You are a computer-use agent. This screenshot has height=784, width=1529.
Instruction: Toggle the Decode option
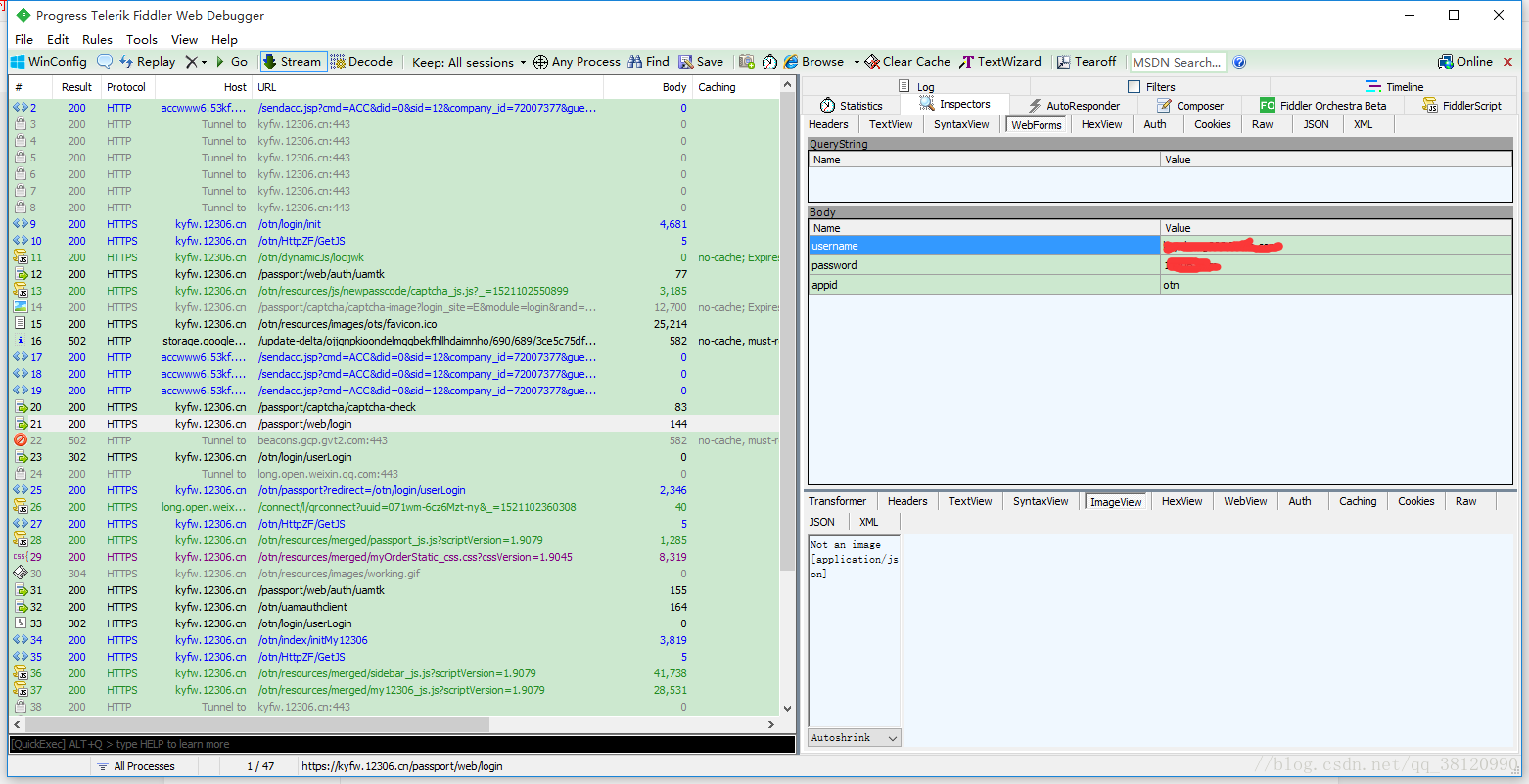(x=361, y=62)
